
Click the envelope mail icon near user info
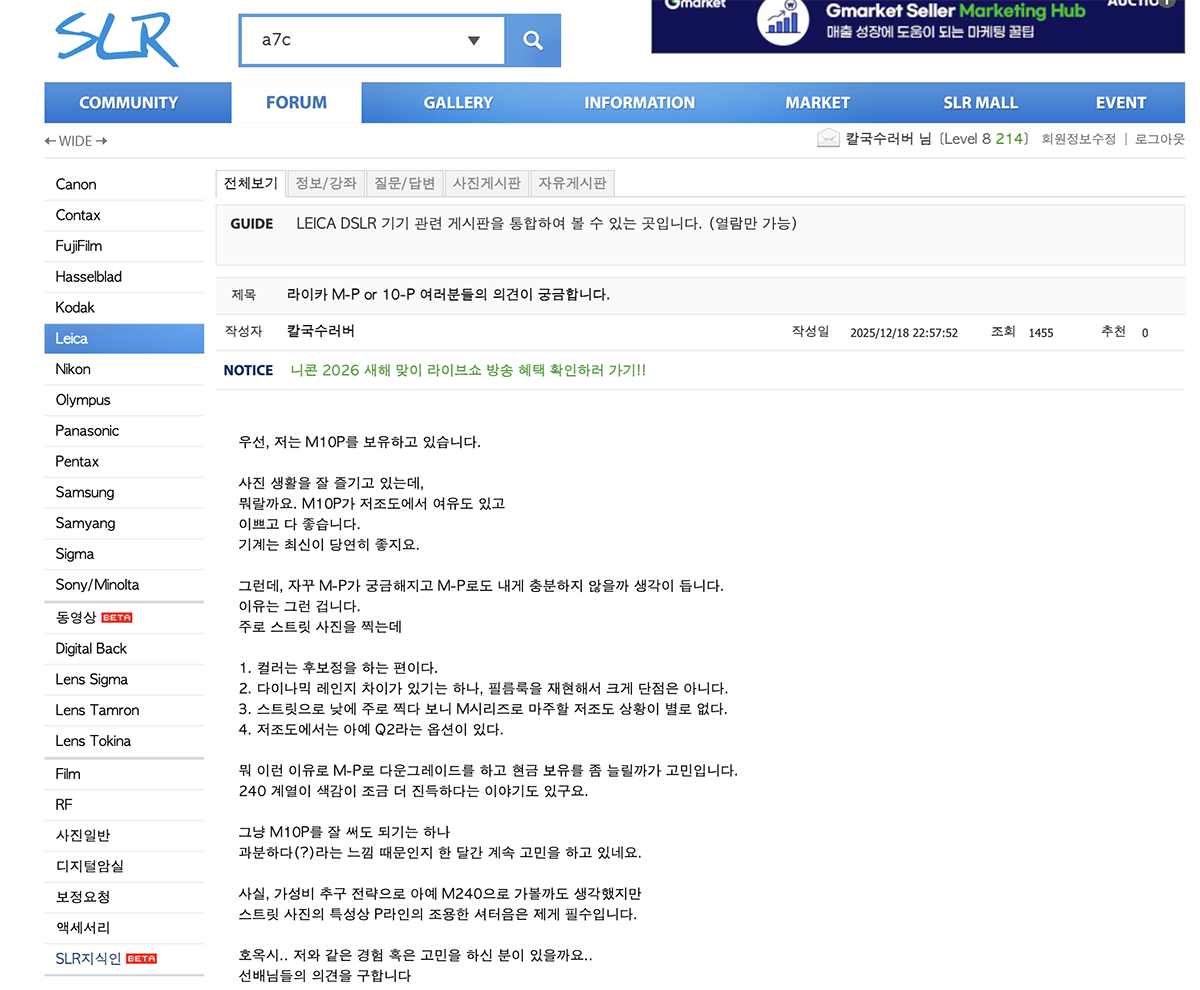(x=827, y=139)
